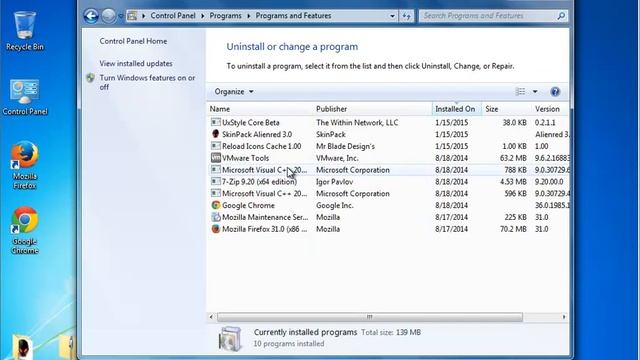The image size is (640, 360).
Task: Select the Mozilla Firefox 31.0 program icon
Action: coord(216,229)
